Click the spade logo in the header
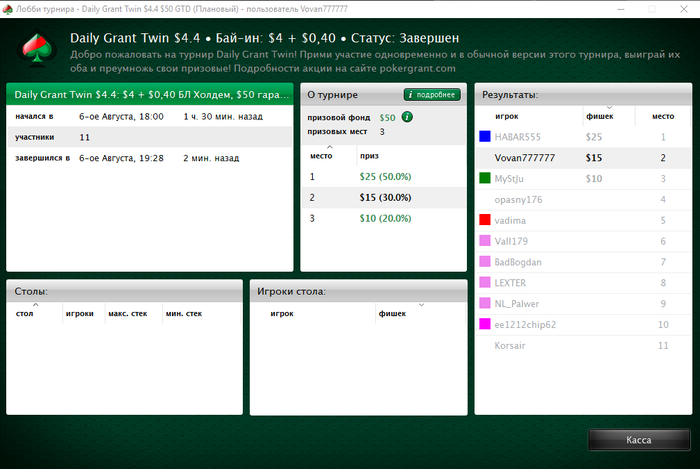Screen dimensions: 700x469 coord(37,49)
